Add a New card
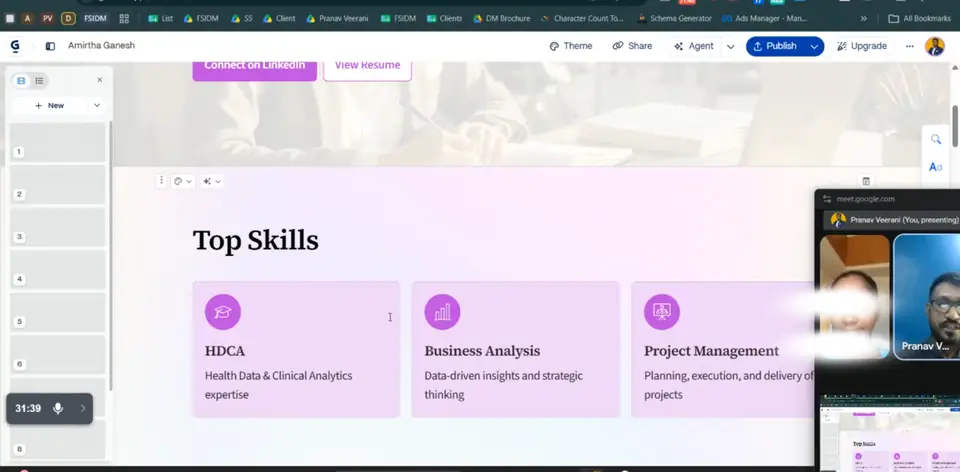Screen dimensions: 960x472 pos(50,105)
